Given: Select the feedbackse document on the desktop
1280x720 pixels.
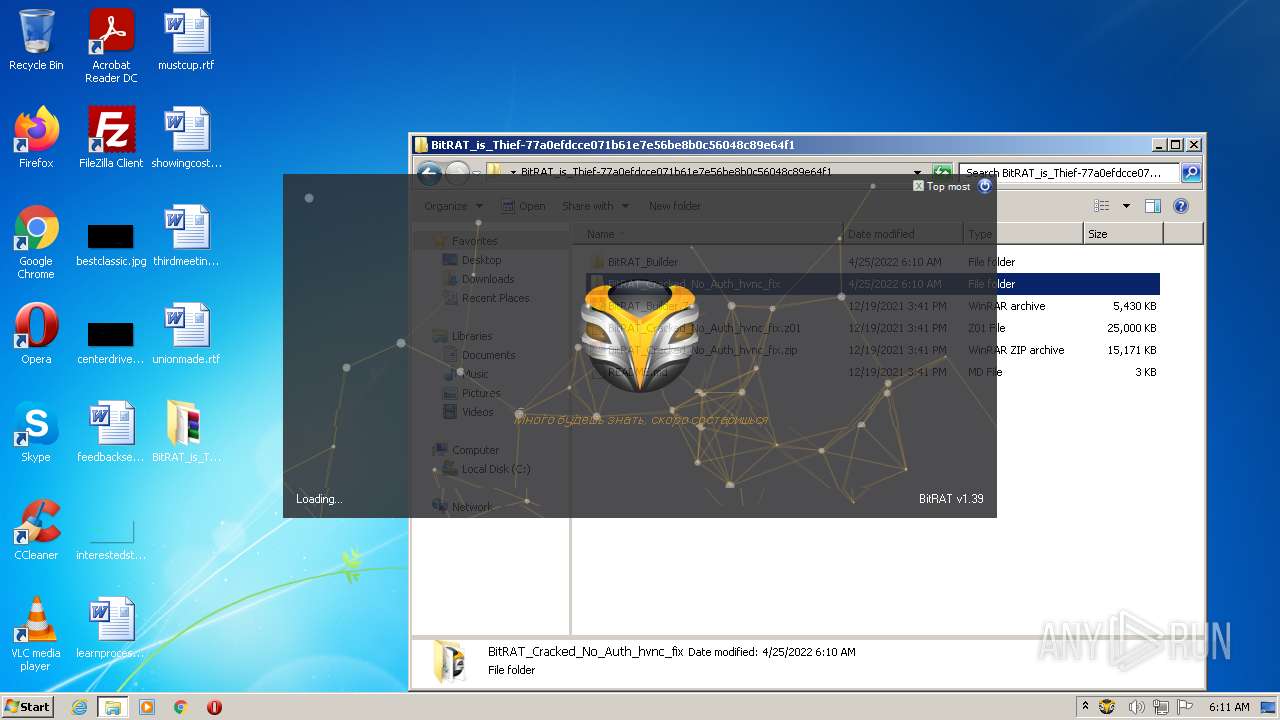Looking at the screenshot, I should [x=111, y=432].
